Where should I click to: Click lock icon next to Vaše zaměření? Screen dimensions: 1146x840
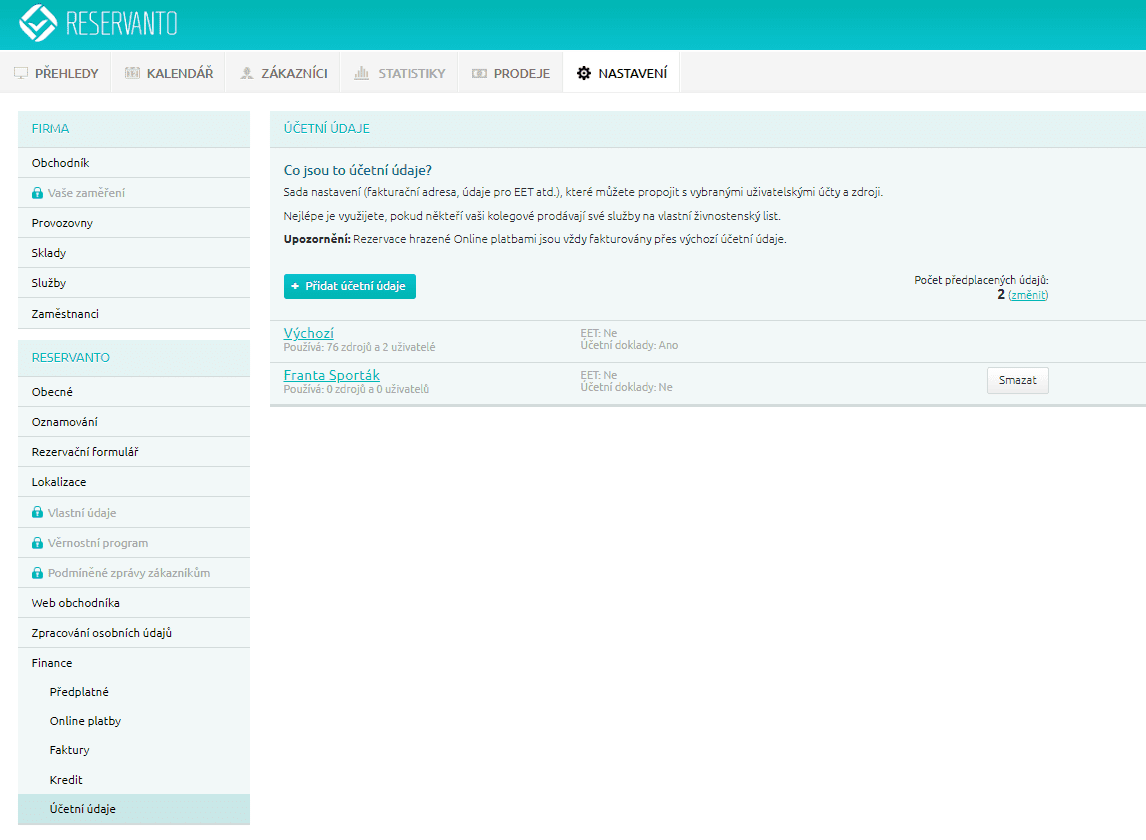pos(38,193)
